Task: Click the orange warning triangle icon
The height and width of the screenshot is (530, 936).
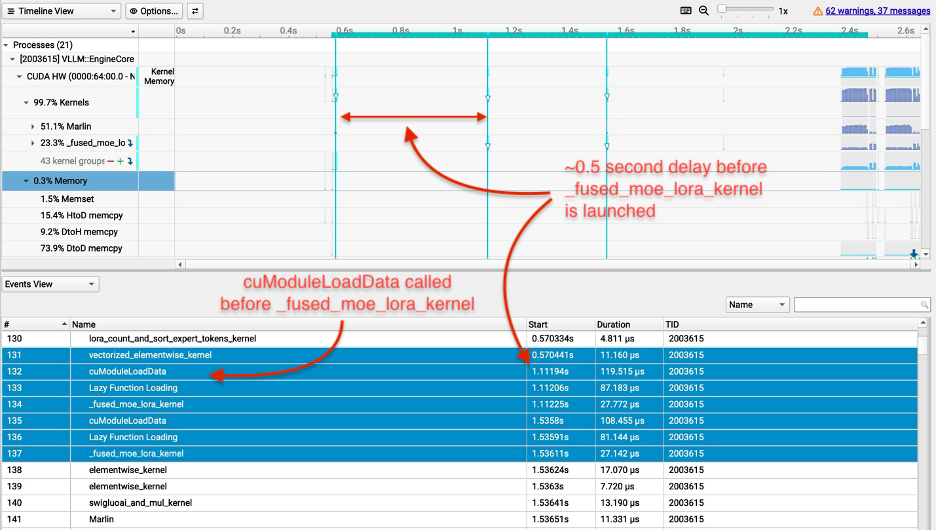Action: click(x=817, y=11)
